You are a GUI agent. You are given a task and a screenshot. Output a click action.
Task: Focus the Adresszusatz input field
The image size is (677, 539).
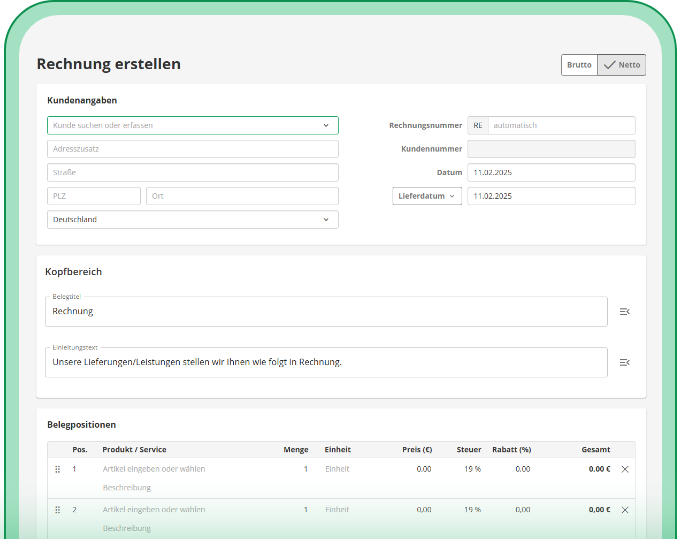click(192, 149)
